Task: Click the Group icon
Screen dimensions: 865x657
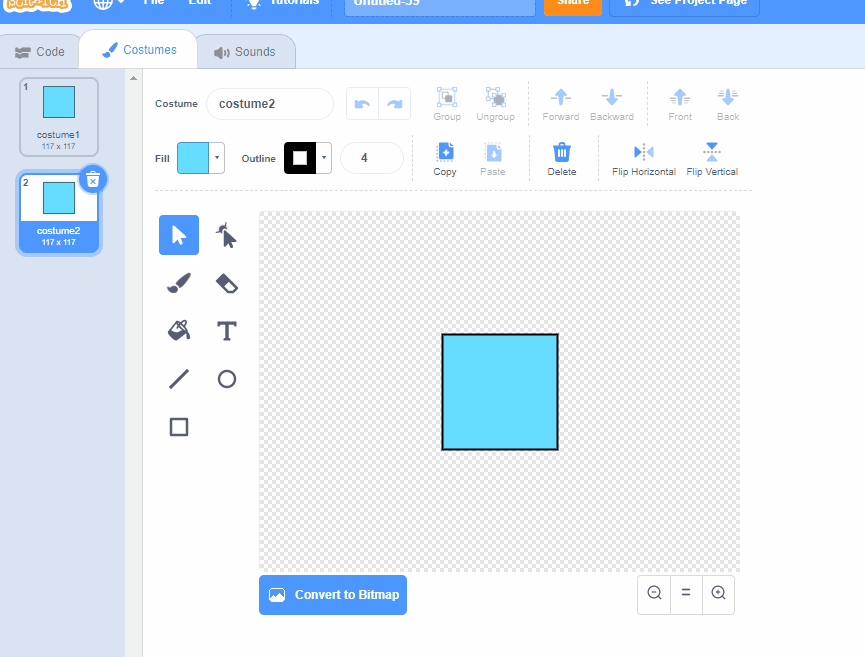Action: (447, 104)
